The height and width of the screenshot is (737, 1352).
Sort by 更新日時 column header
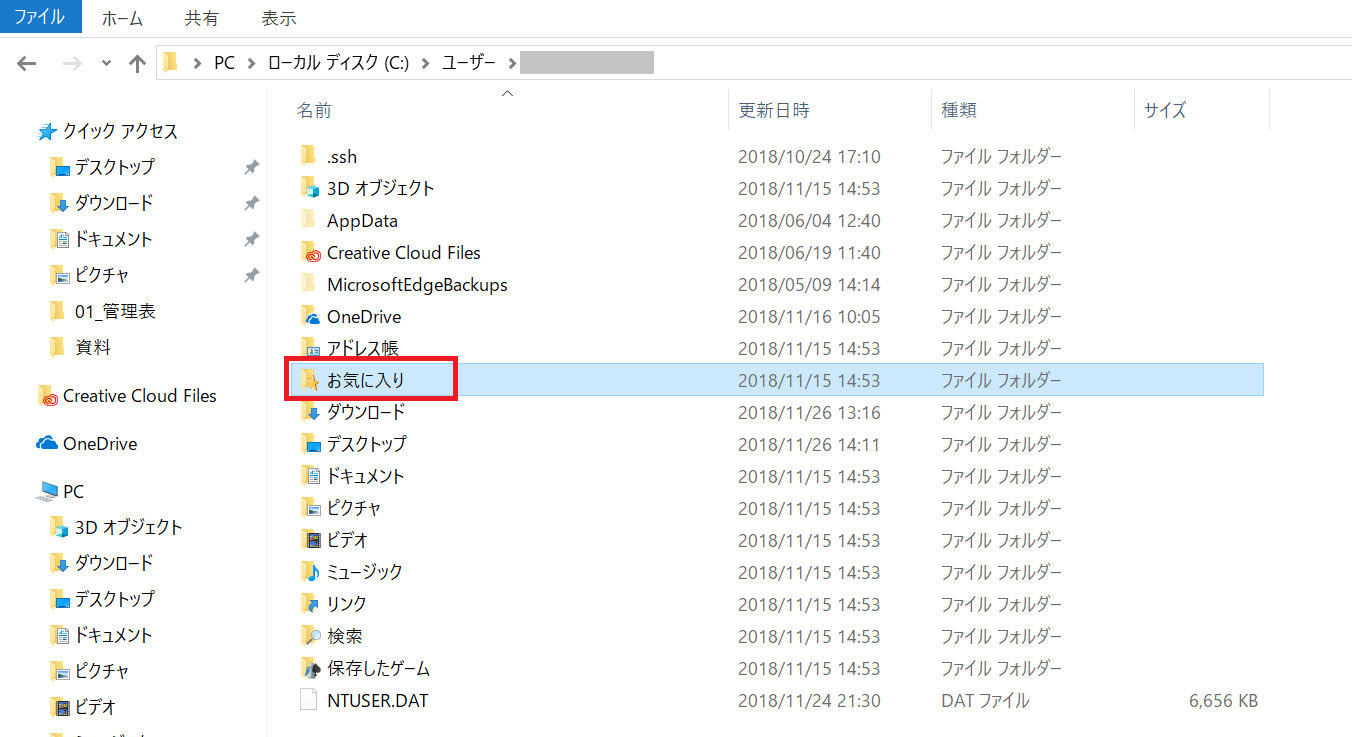click(x=774, y=110)
